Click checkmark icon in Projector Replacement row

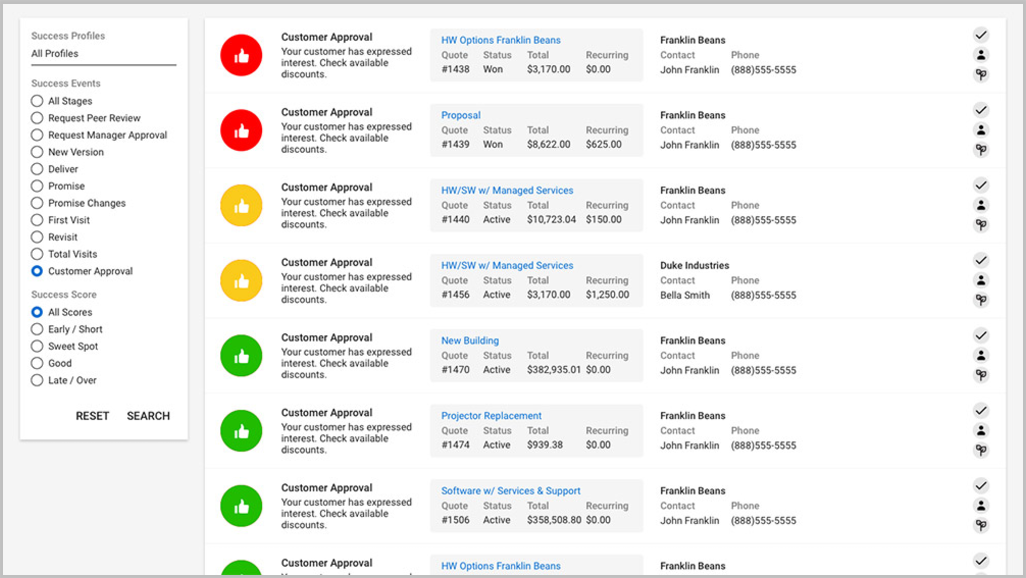[x=981, y=411]
